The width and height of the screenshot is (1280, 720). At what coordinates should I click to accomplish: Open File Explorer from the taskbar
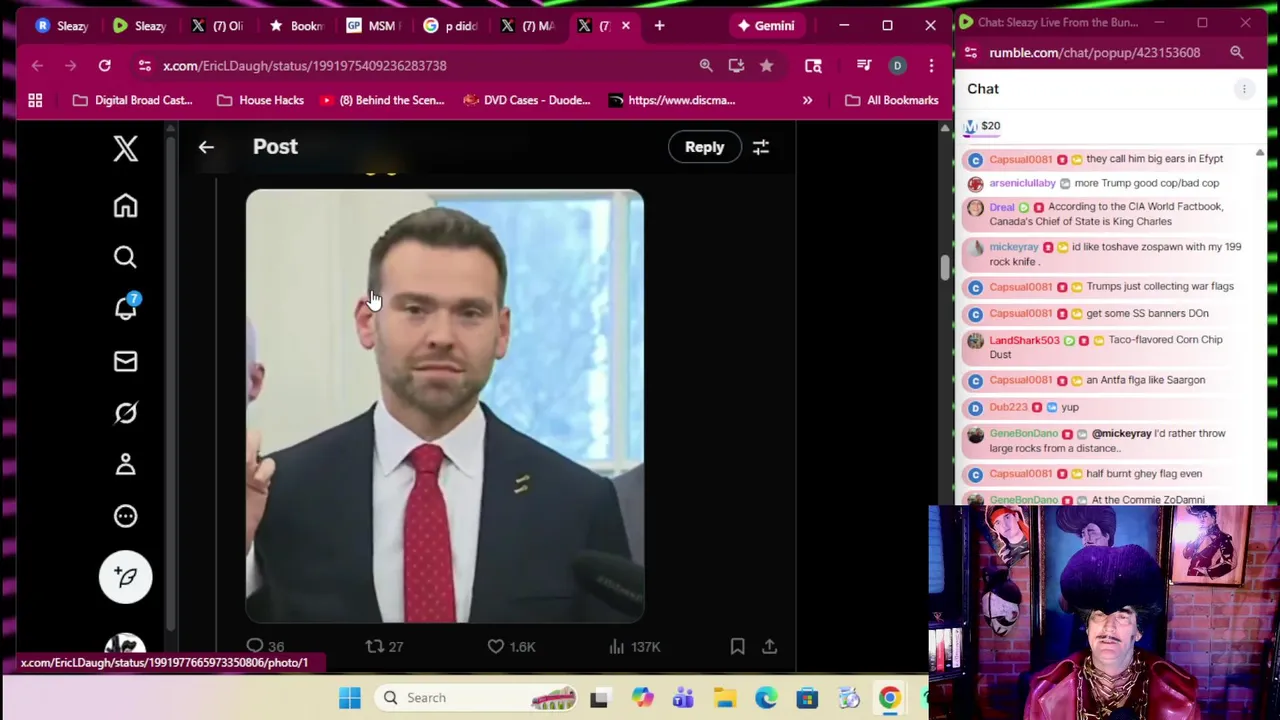click(725, 698)
